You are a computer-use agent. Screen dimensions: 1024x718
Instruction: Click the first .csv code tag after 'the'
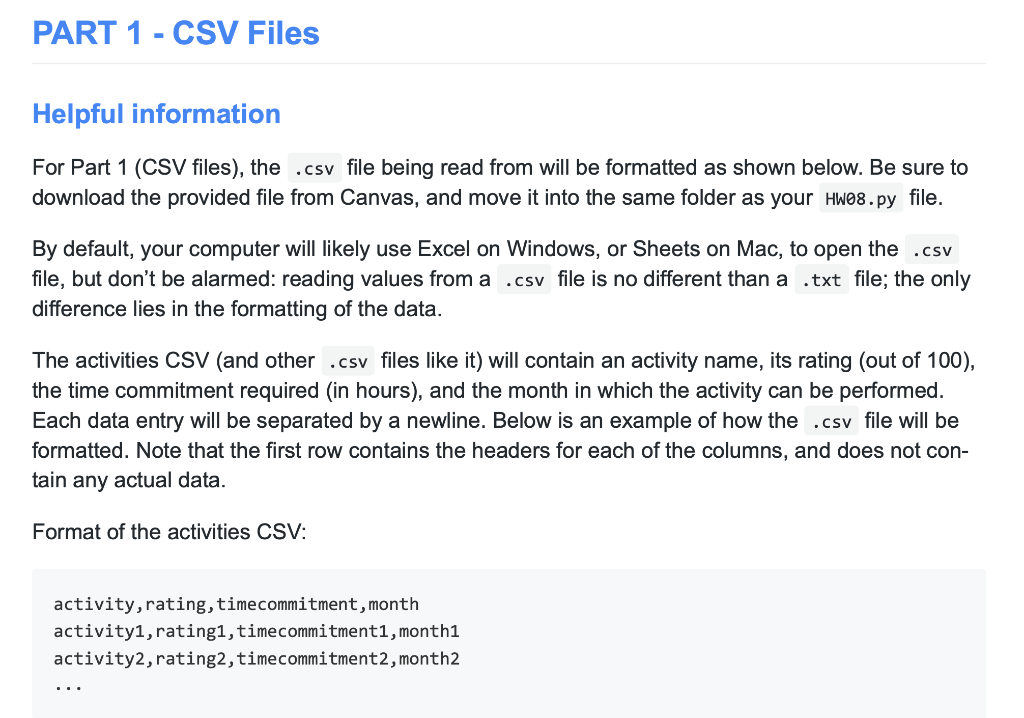click(x=314, y=168)
